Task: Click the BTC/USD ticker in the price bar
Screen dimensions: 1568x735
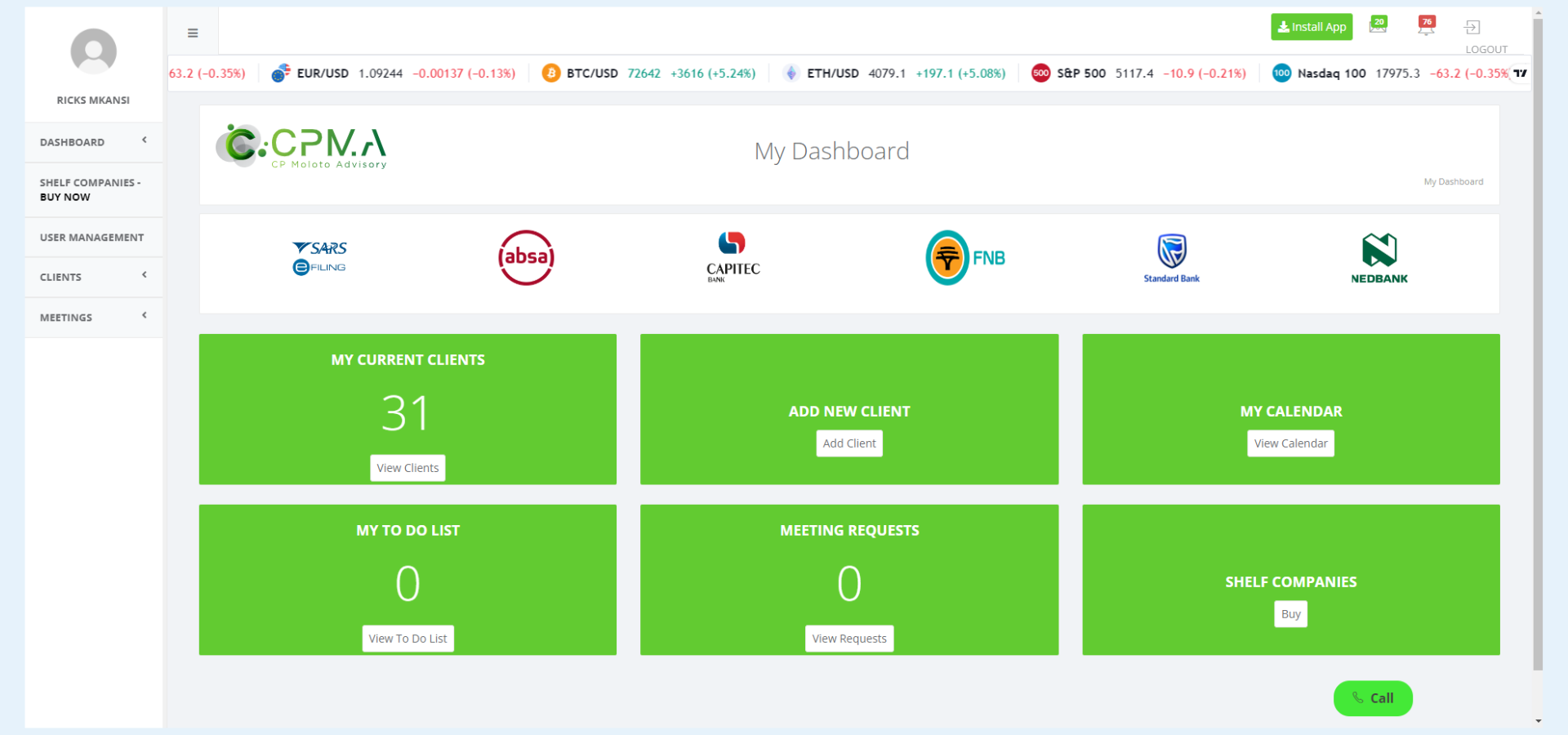Action: [592, 73]
